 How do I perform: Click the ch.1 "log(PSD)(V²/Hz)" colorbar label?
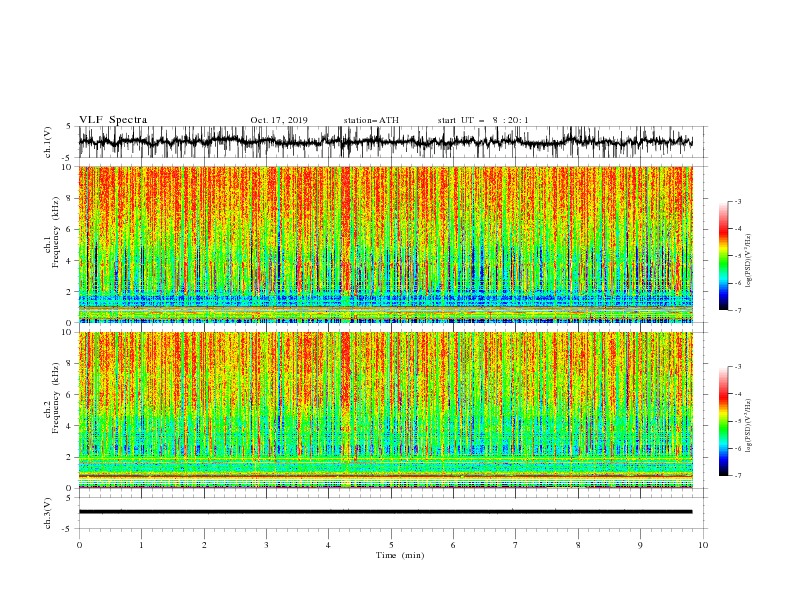[x=748, y=261]
